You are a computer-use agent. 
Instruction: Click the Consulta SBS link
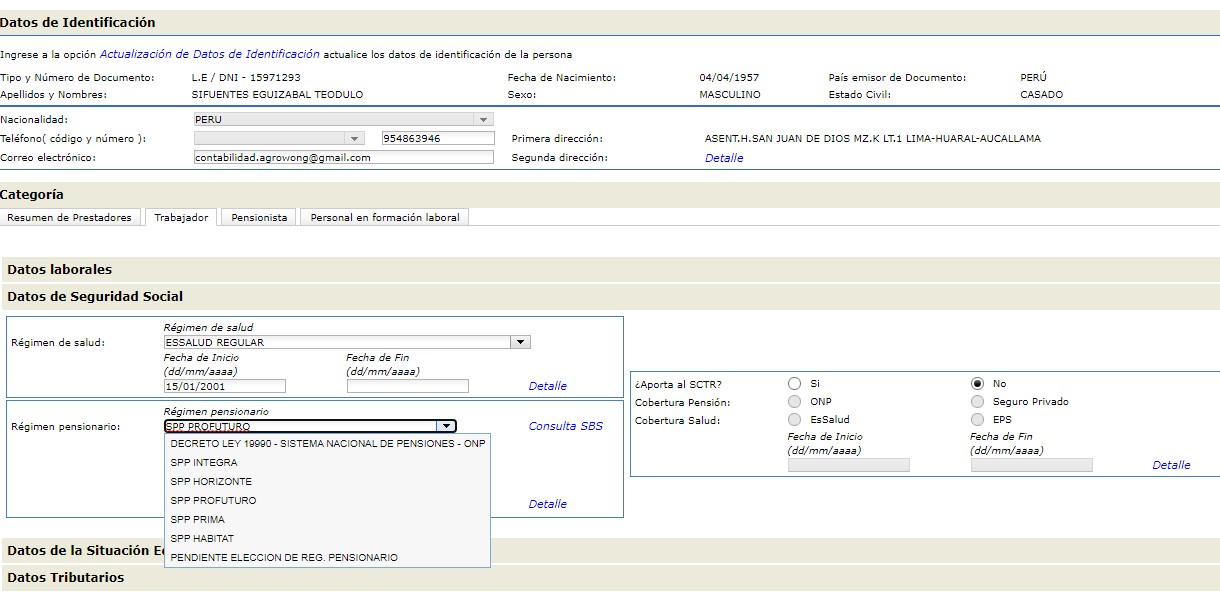pyautogui.click(x=566, y=426)
